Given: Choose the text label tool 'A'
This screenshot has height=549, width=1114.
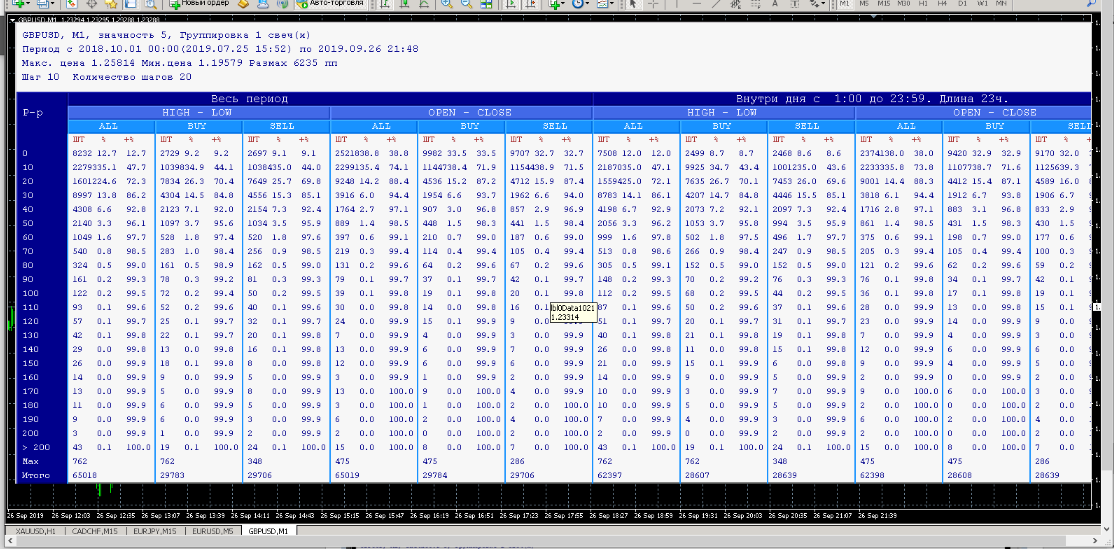Looking at the screenshot, I should pyautogui.click(x=774, y=4).
